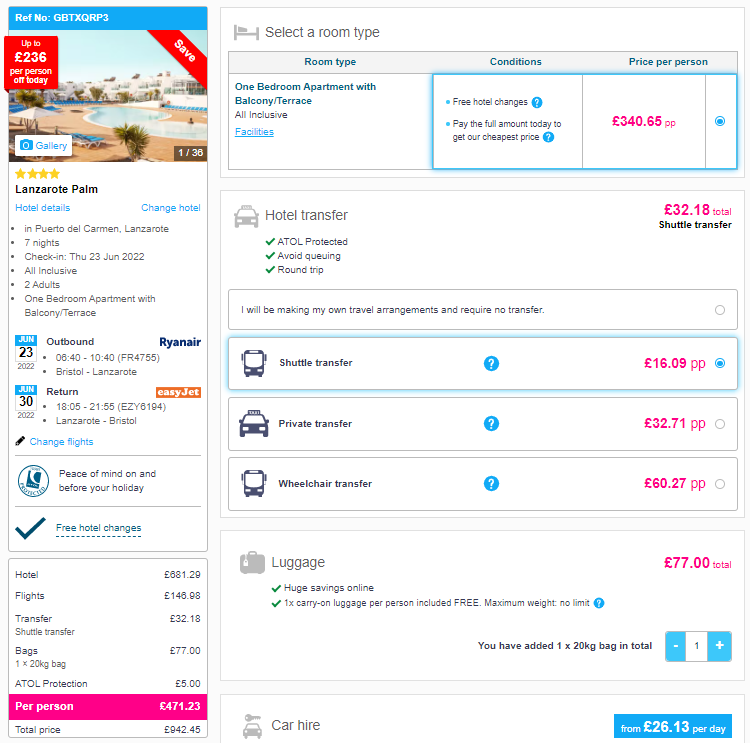750x743 pixels.
Task: Increase the 20kg bag count with plus
Action: [x=719, y=646]
